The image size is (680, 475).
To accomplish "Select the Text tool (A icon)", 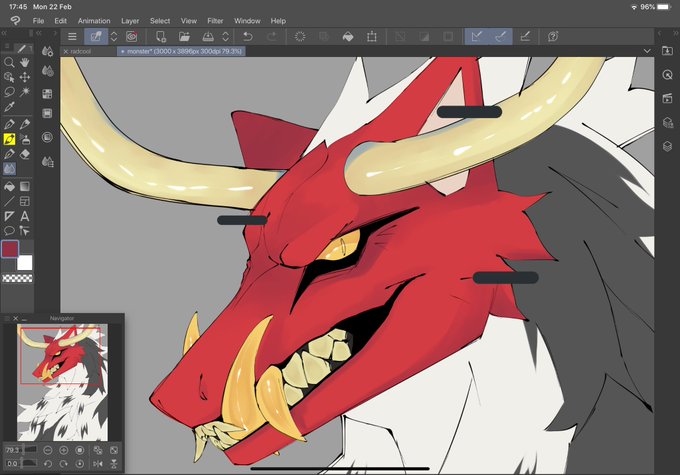I will (25, 216).
